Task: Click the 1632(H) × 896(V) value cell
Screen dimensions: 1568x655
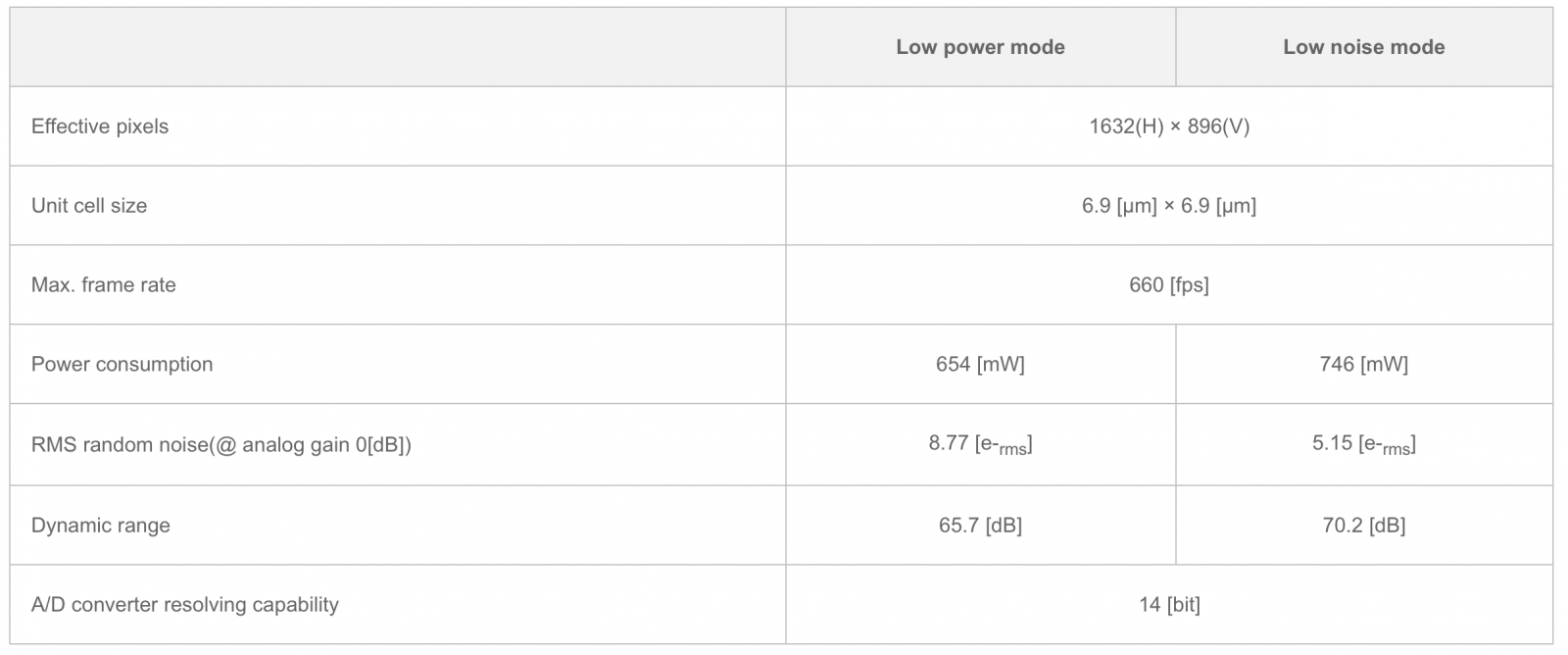Action: click(x=1169, y=126)
